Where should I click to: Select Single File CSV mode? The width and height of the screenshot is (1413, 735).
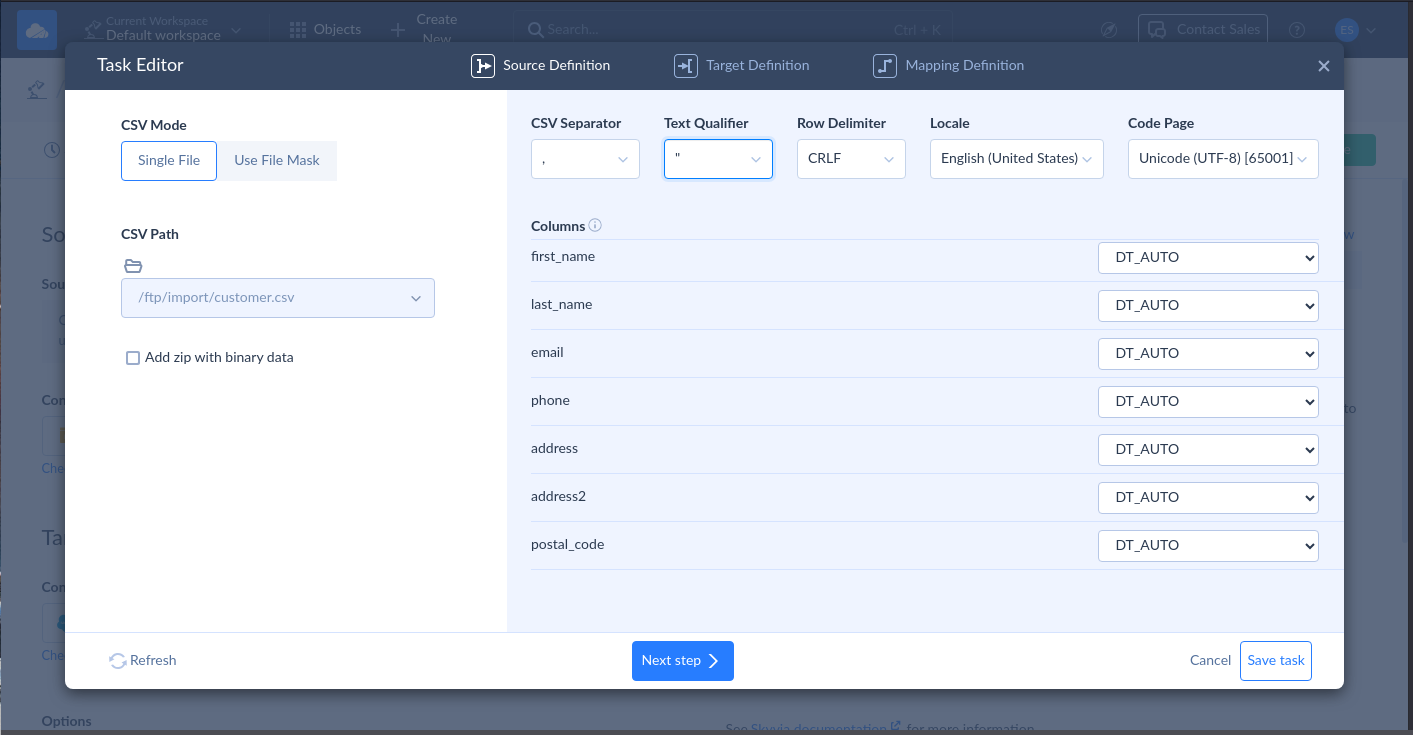pyautogui.click(x=168, y=160)
